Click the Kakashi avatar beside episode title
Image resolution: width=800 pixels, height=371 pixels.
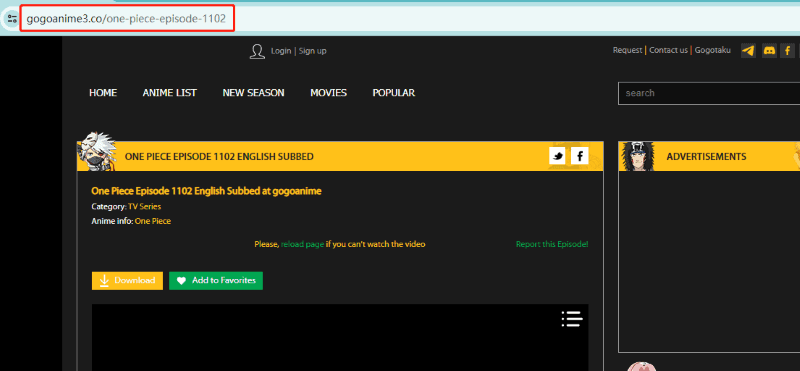tap(96, 150)
